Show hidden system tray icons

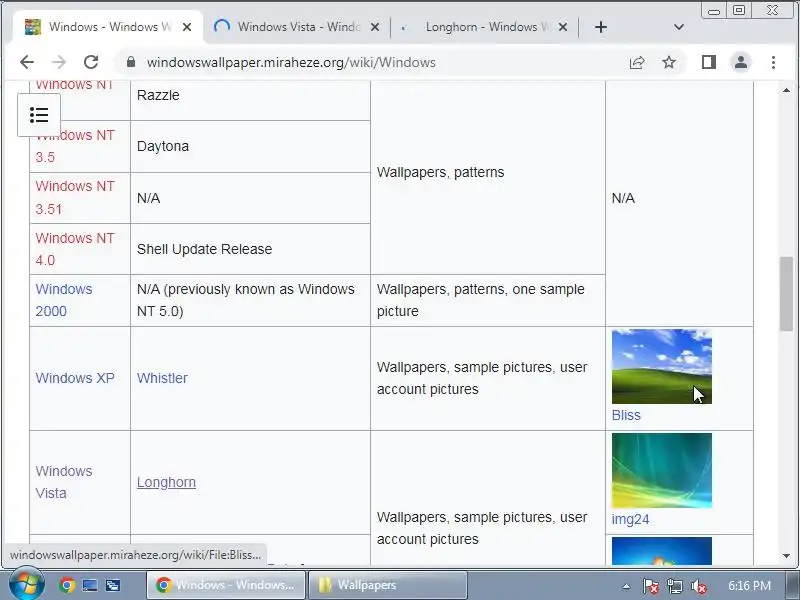pyautogui.click(x=626, y=586)
